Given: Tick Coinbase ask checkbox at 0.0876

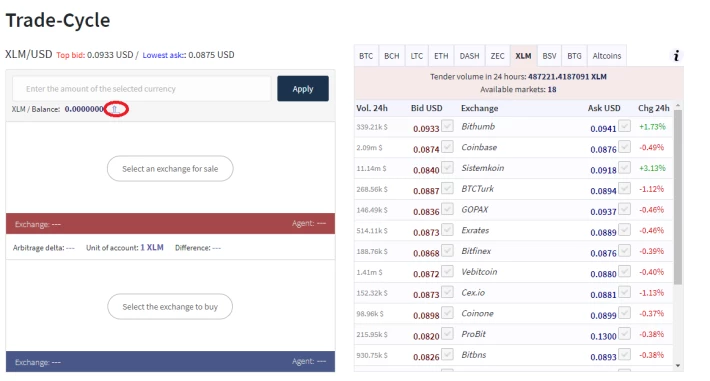Looking at the screenshot, I should (x=624, y=146).
